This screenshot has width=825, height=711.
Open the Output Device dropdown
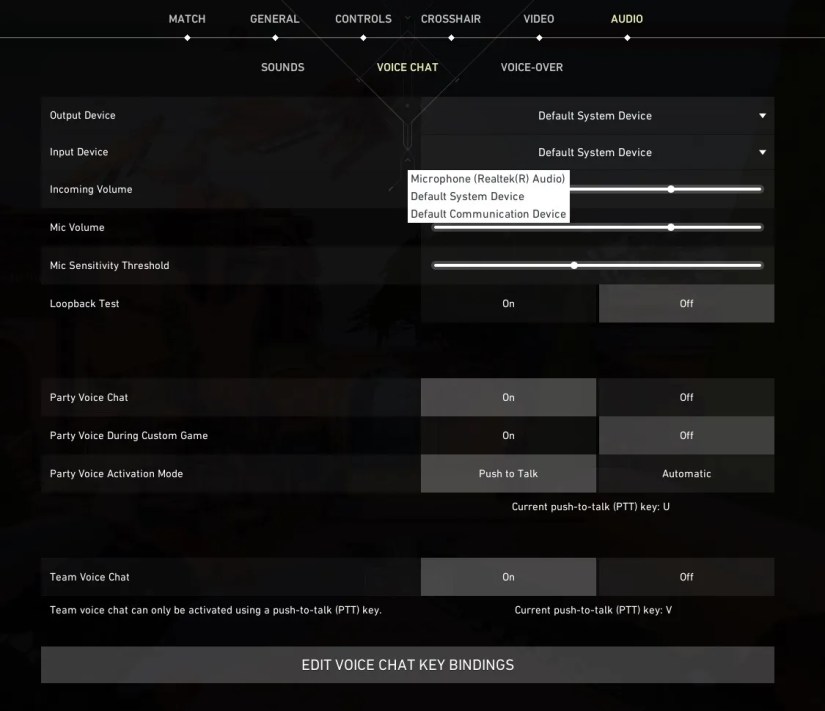[596, 115]
